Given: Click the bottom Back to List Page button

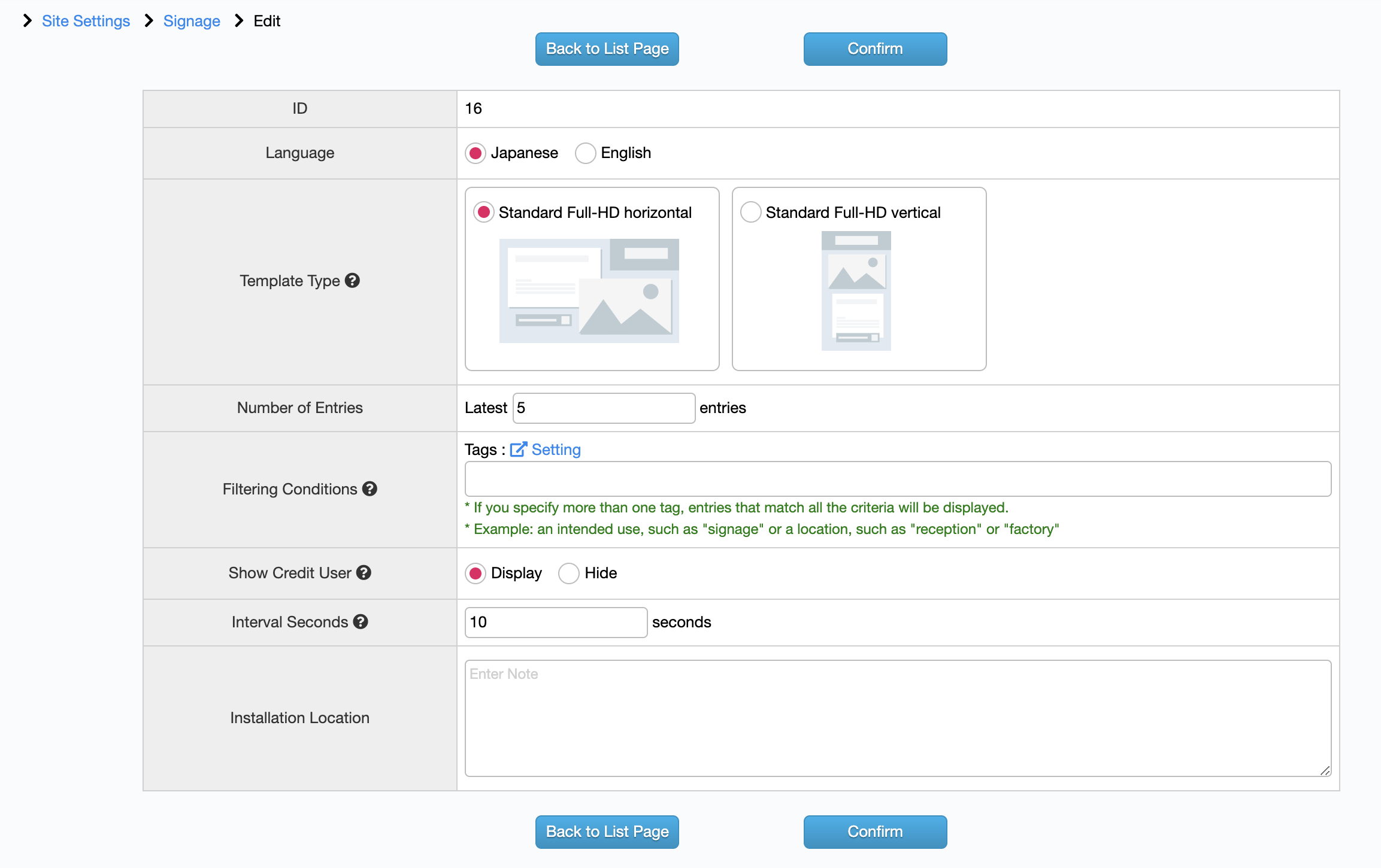Looking at the screenshot, I should coord(607,831).
